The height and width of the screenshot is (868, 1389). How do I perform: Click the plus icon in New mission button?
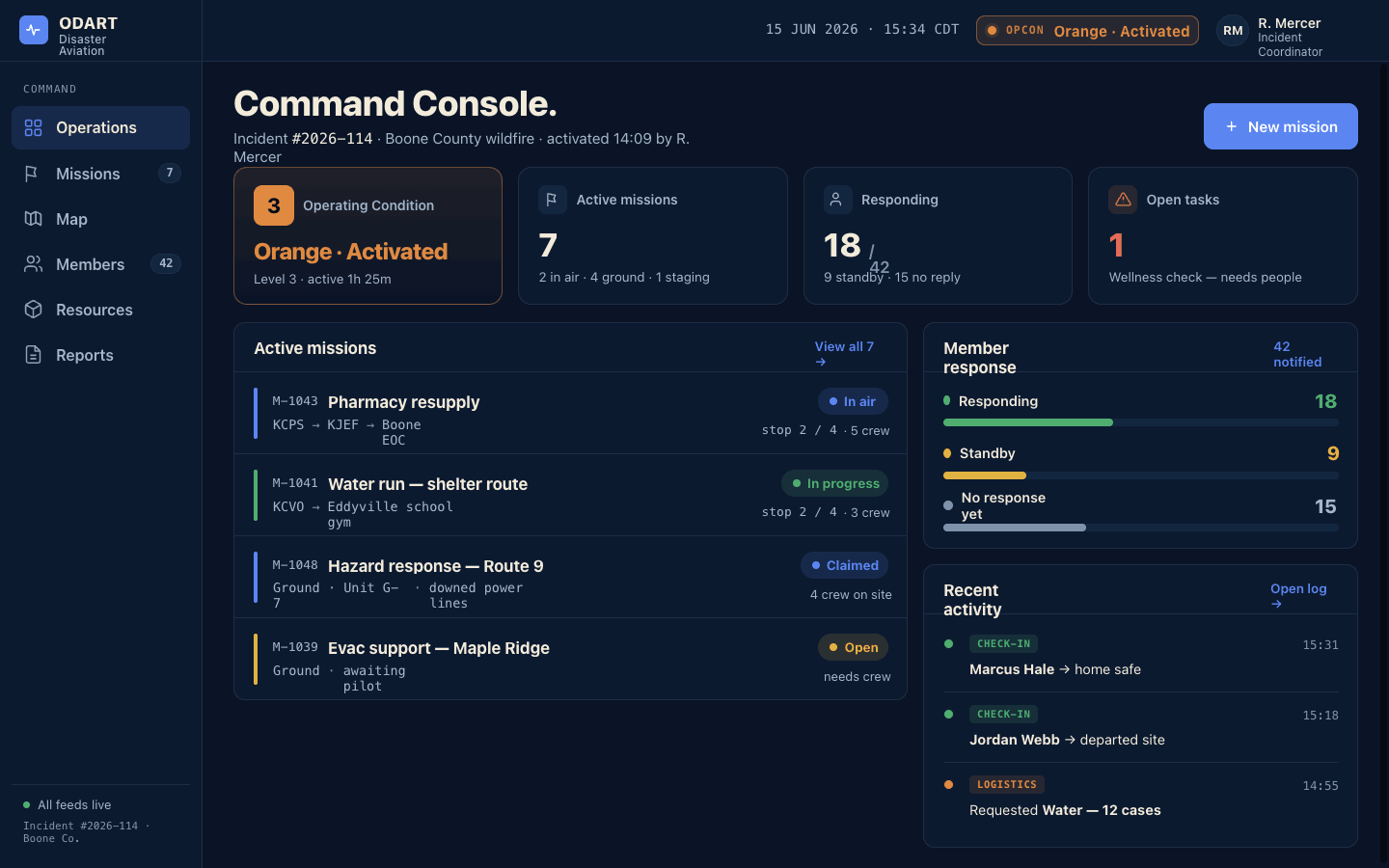(x=1231, y=126)
